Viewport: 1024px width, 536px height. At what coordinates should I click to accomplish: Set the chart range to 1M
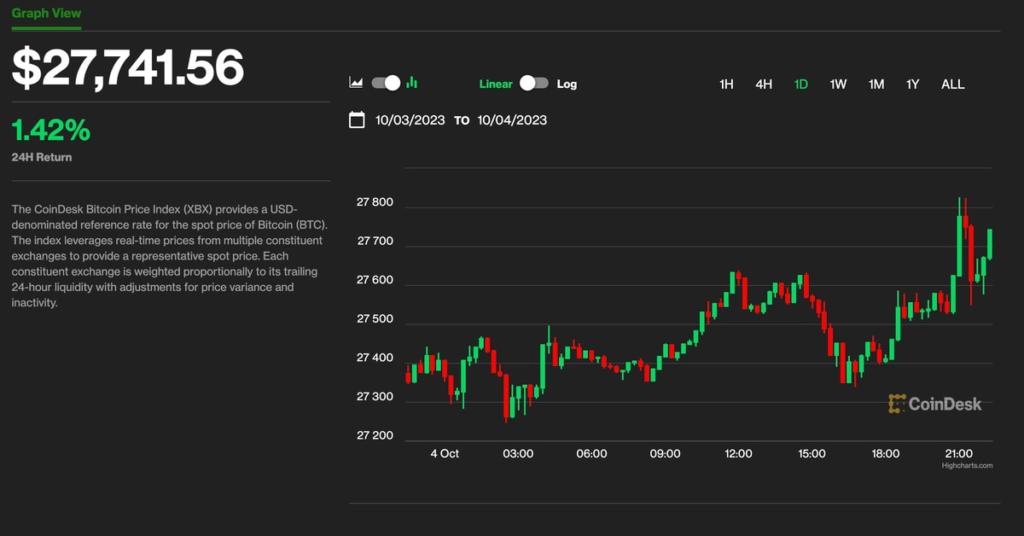pos(876,84)
